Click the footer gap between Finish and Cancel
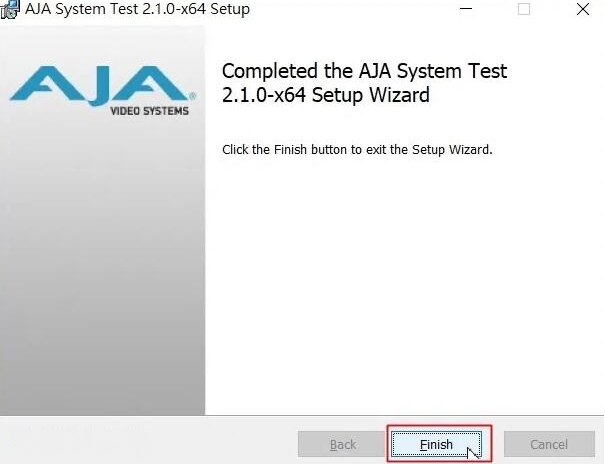This screenshot has width=605, height=464. coord(498,444)
